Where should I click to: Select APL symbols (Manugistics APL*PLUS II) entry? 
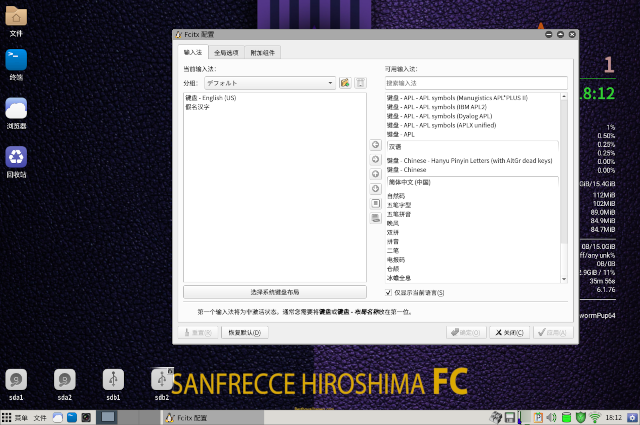pyautogui.click(x=473, y=98)
